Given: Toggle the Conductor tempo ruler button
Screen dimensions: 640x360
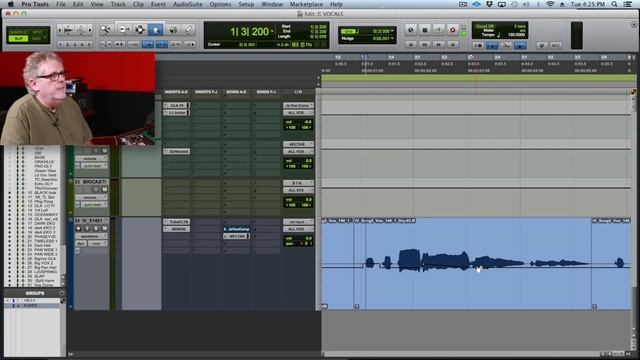Looking at the screenshot, I should 520,45.
